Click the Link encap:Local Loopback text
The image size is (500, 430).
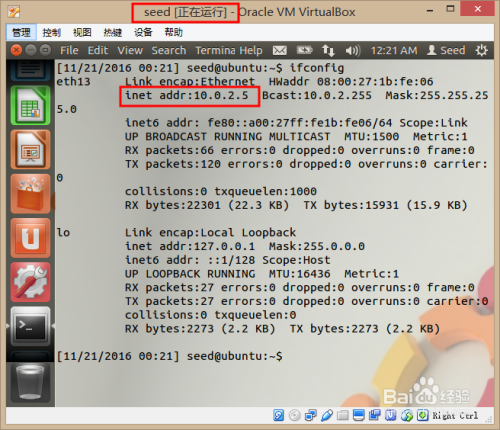coord(210,232)
